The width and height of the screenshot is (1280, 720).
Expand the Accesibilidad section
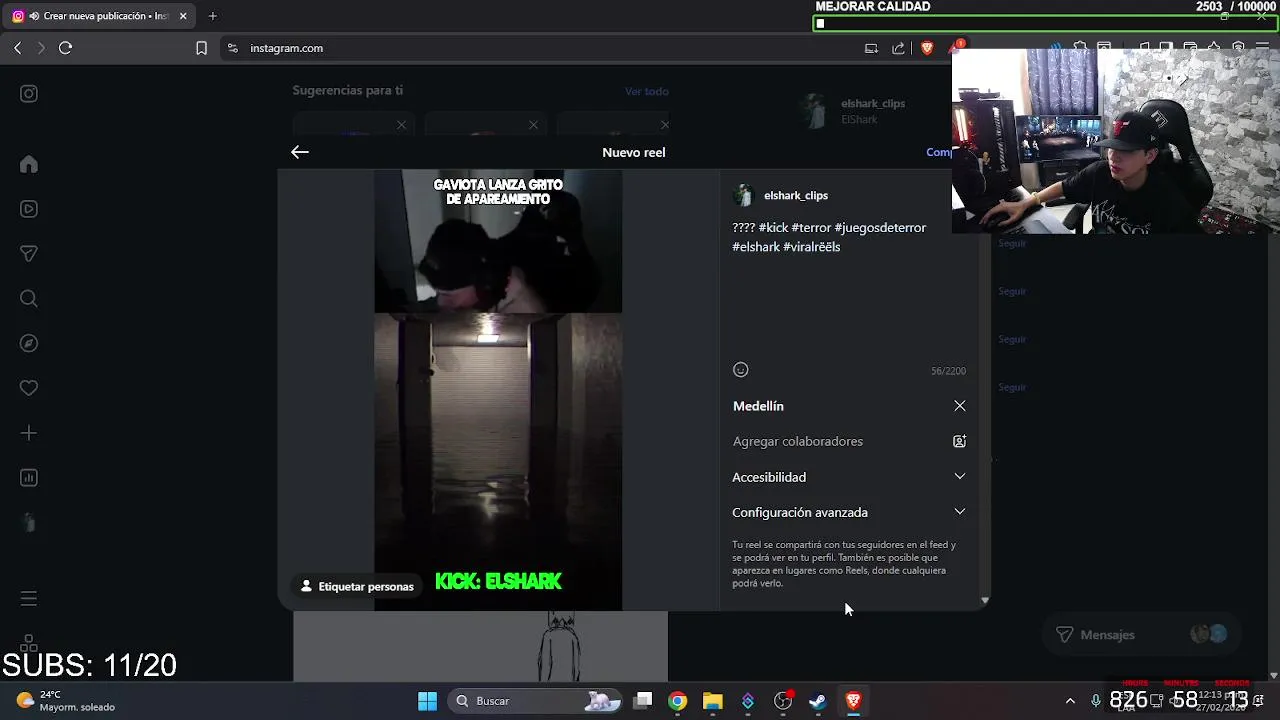point(849,477)
